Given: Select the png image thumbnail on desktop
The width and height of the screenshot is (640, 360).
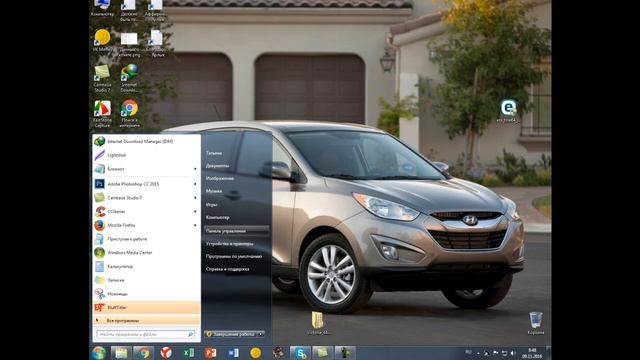Looking at the screenshot, I should [x=129, y=44].
